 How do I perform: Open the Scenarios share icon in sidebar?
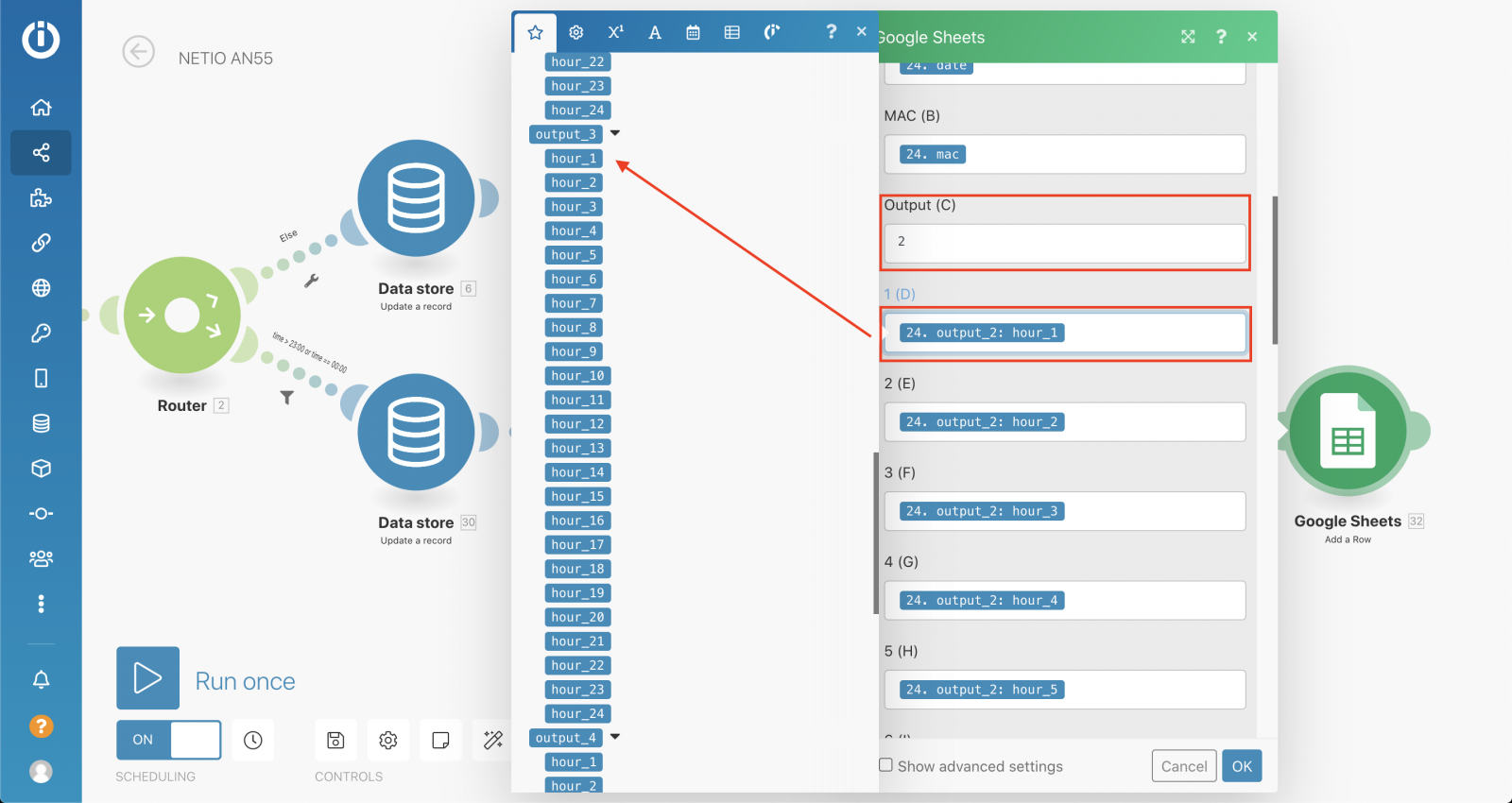pos(41,152)
